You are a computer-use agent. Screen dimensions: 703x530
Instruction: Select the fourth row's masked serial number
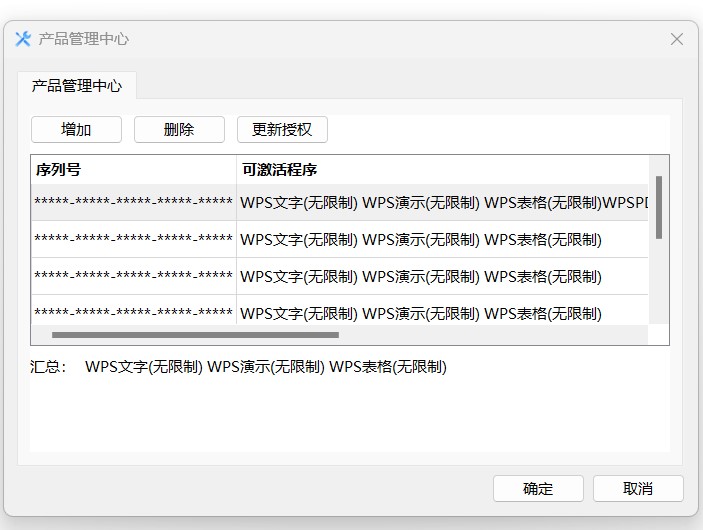click(x=133, y=313)
